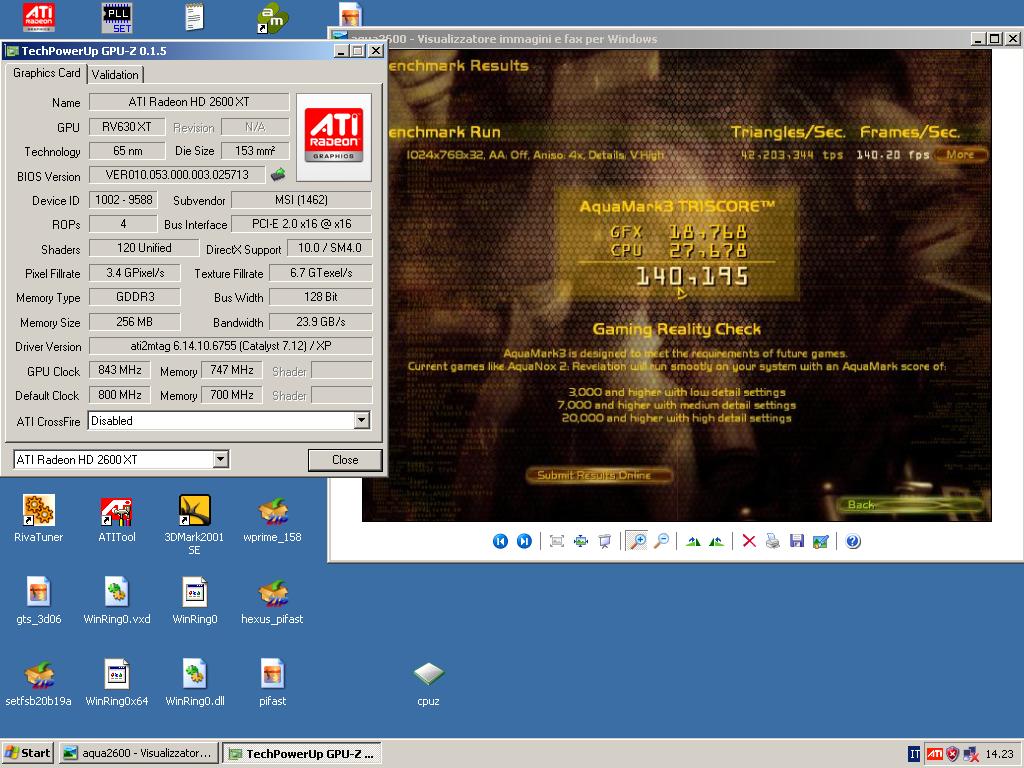Click red security shield tray icon

[953, 754]
